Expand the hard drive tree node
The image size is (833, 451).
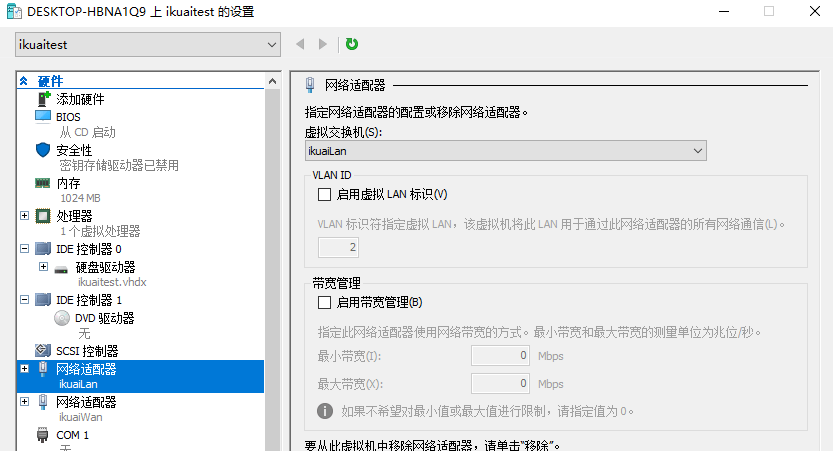coord(44,267)
